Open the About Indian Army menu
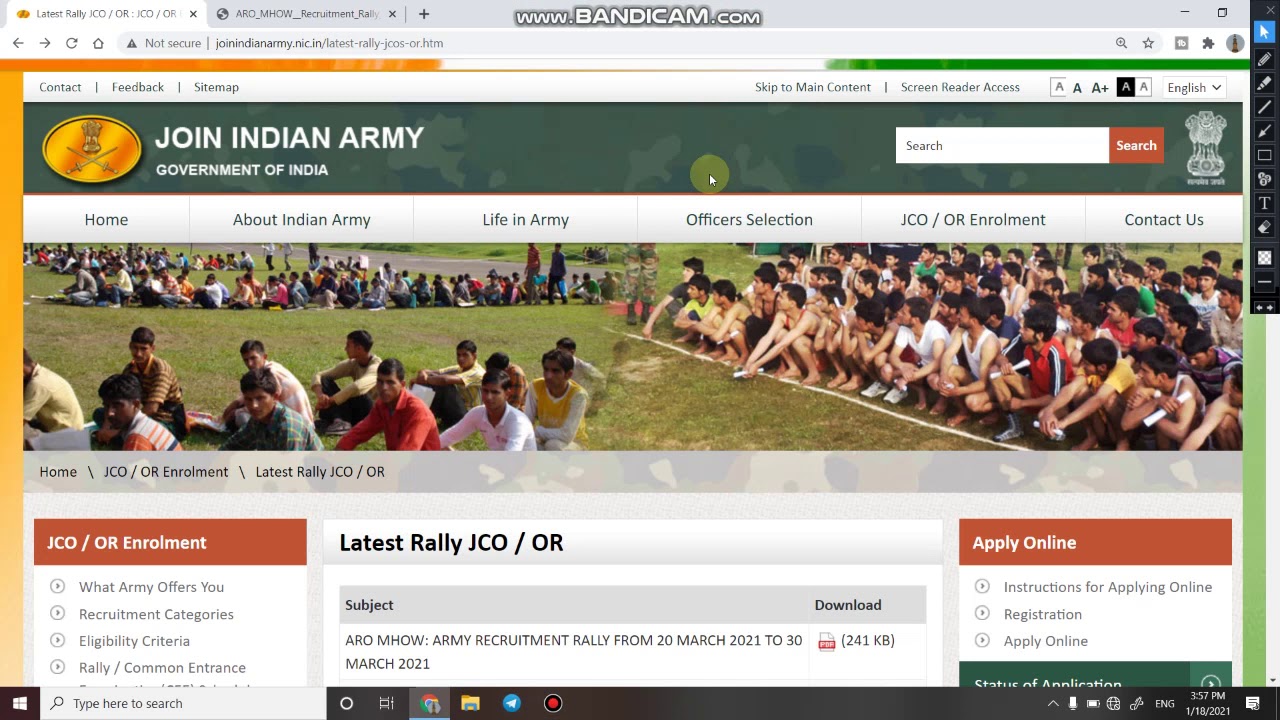 click(x=301, y=219)
